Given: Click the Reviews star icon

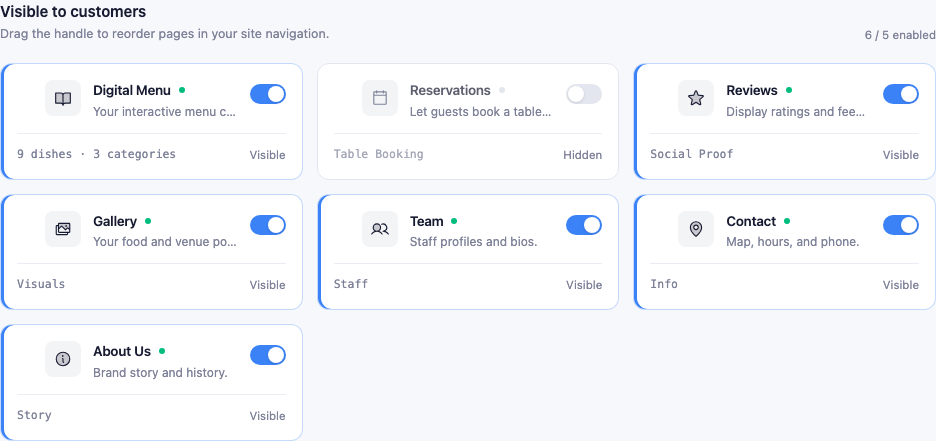Looking at the screenshot, I should (x=696, y=98).
